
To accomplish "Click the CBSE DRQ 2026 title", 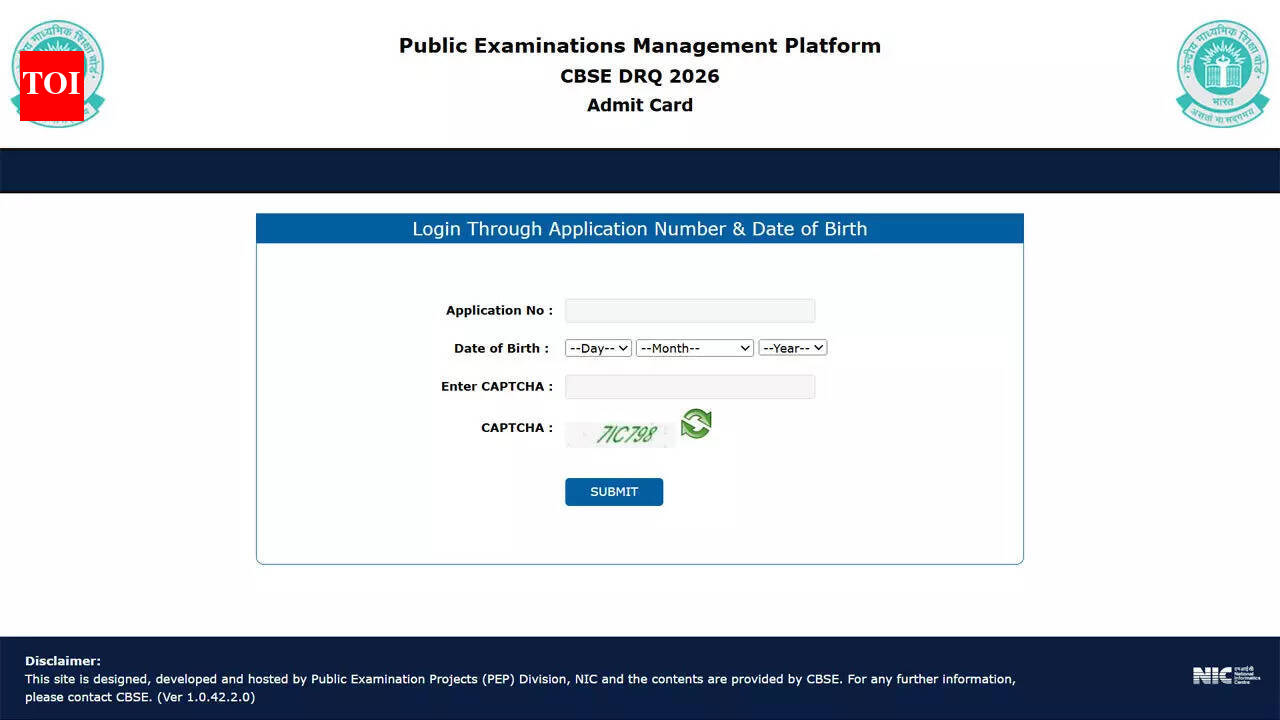I will (639, 76).
